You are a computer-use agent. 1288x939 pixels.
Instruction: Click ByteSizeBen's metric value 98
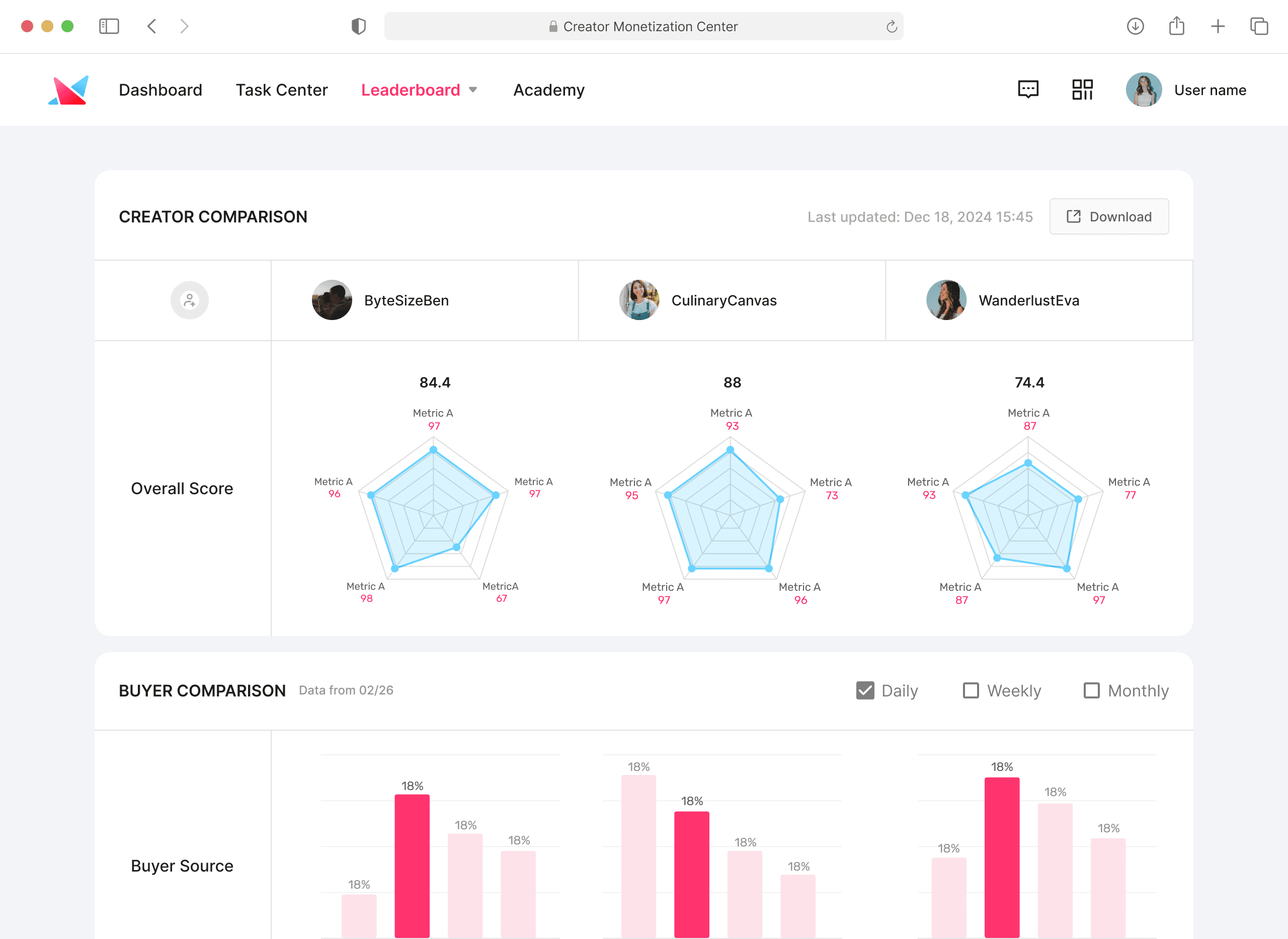pos(366,598)
